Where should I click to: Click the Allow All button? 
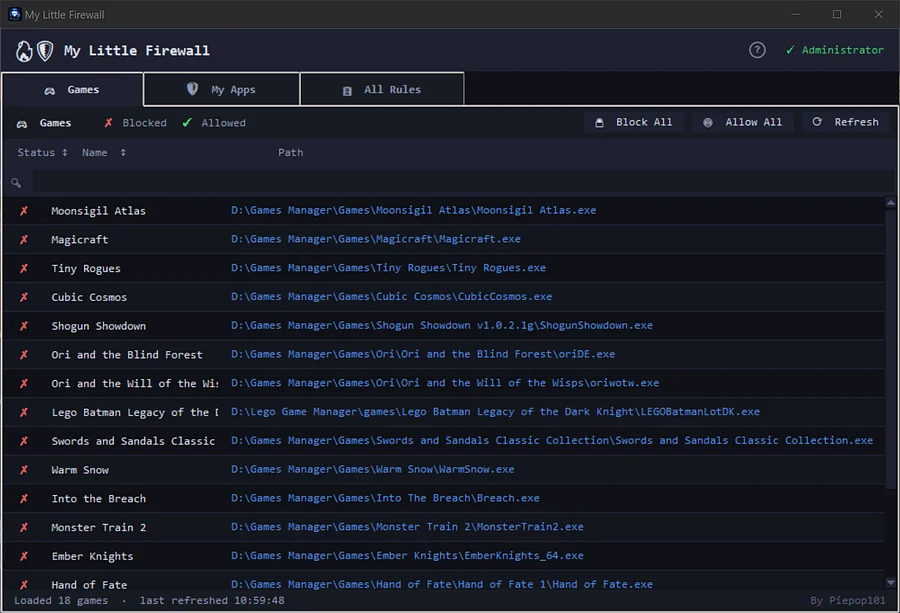[743, 122]
